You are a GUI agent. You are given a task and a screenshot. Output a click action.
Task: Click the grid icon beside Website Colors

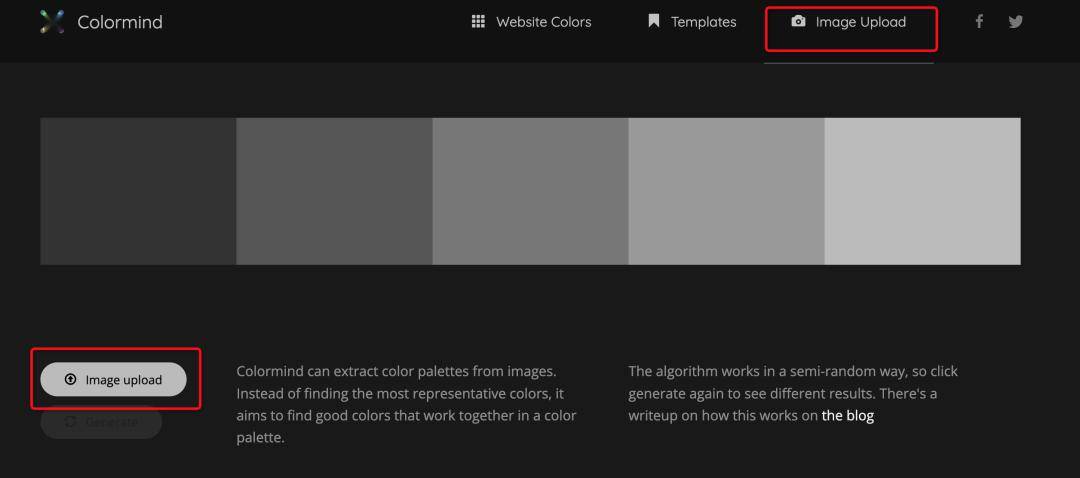click(x=478, y=21)
